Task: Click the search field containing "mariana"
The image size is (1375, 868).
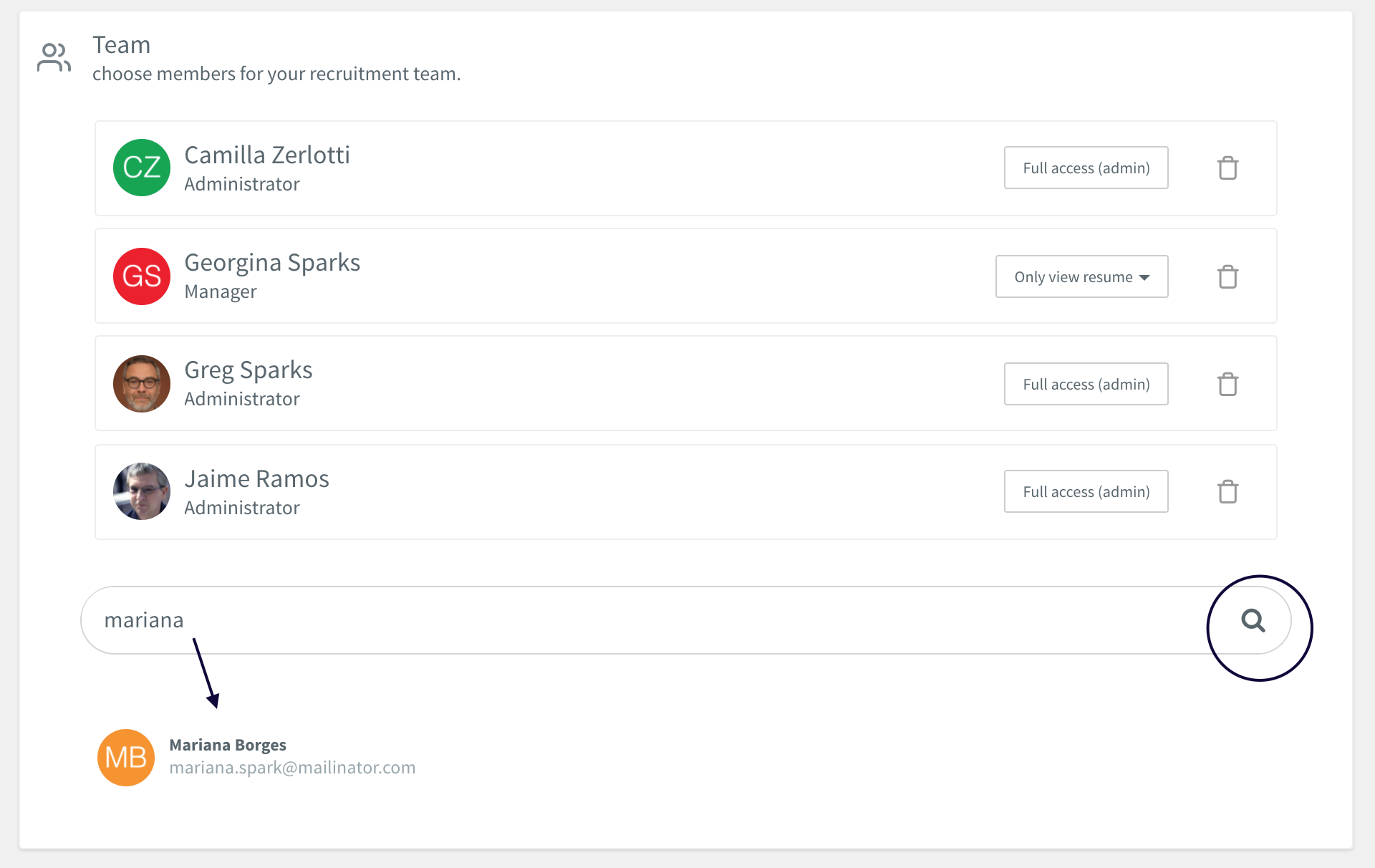Action: tap(645, 620)
